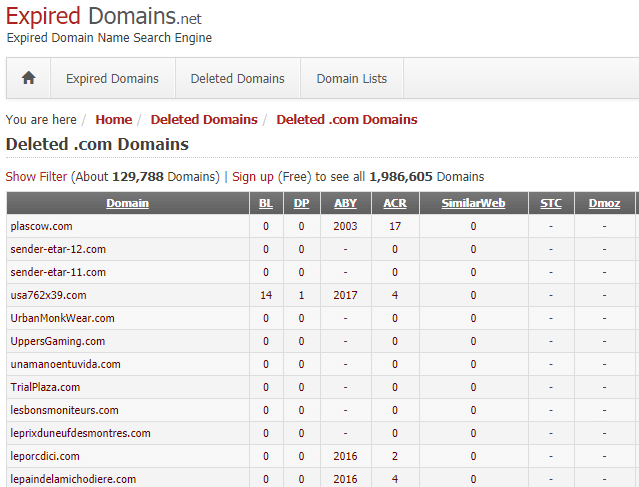
Task: Click the Home breadcrumb link
Action: [x=113, y=119]
